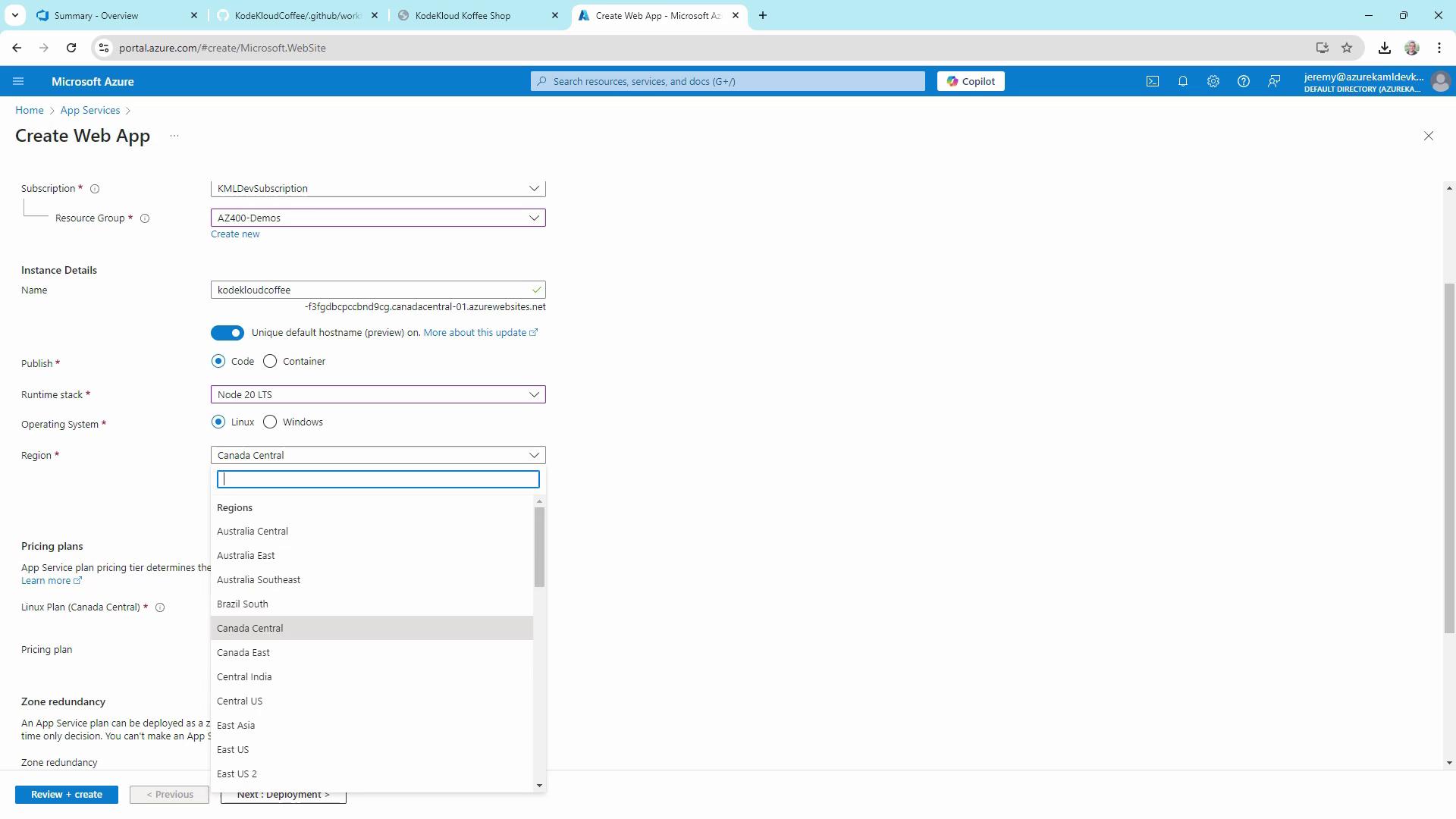Switch to the KodeKloud Koffee Shop tab
This screenshot has height=819, width=1456.
coord(463,15)
